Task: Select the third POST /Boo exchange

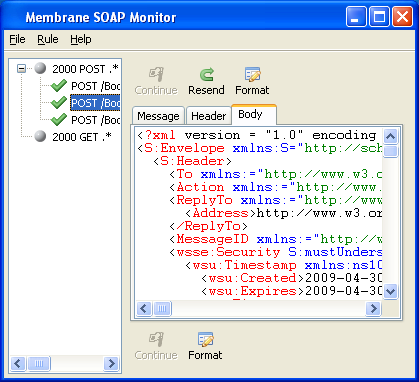Action: pos(95,120)
